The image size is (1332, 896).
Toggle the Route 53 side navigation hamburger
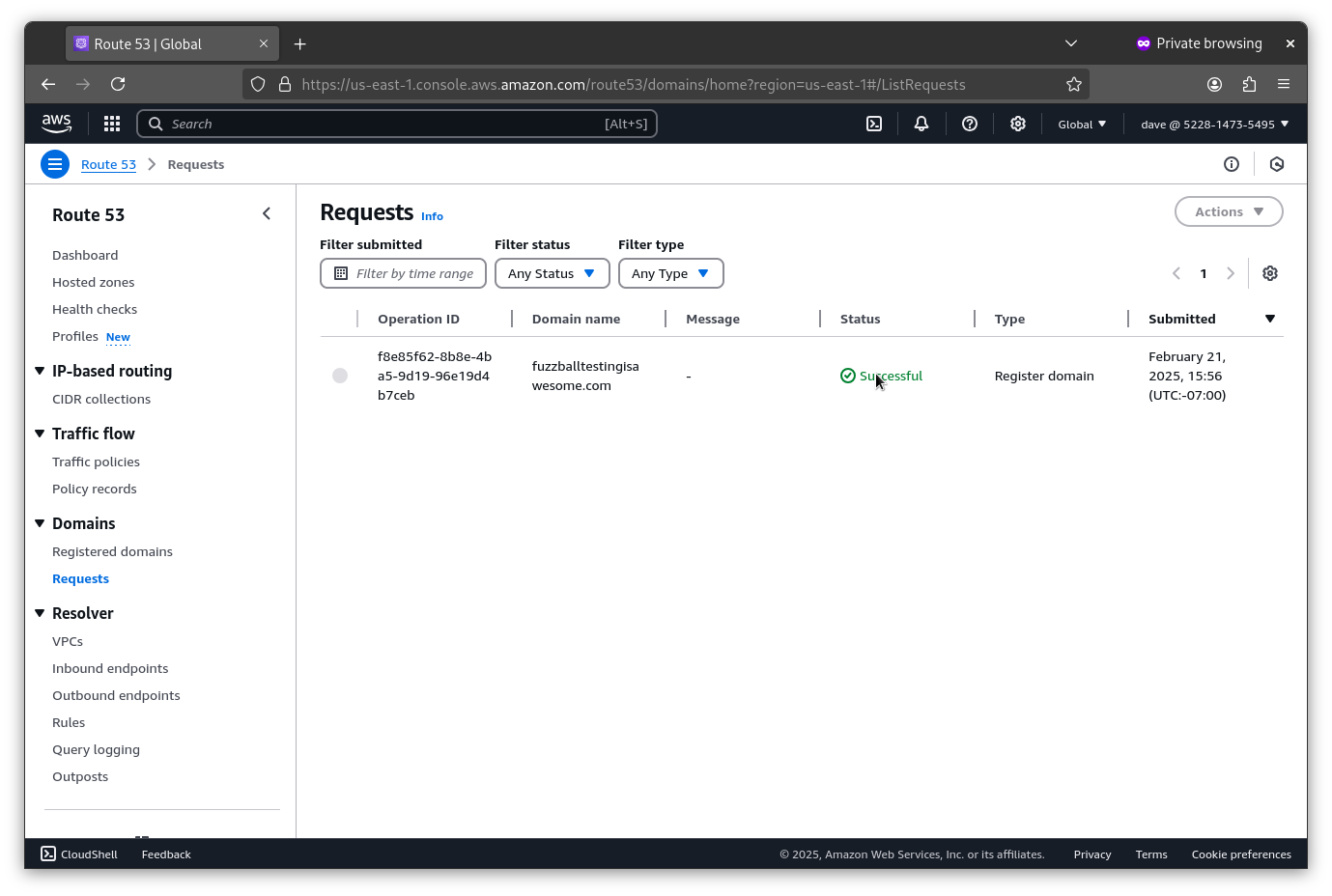pos(55,164)
